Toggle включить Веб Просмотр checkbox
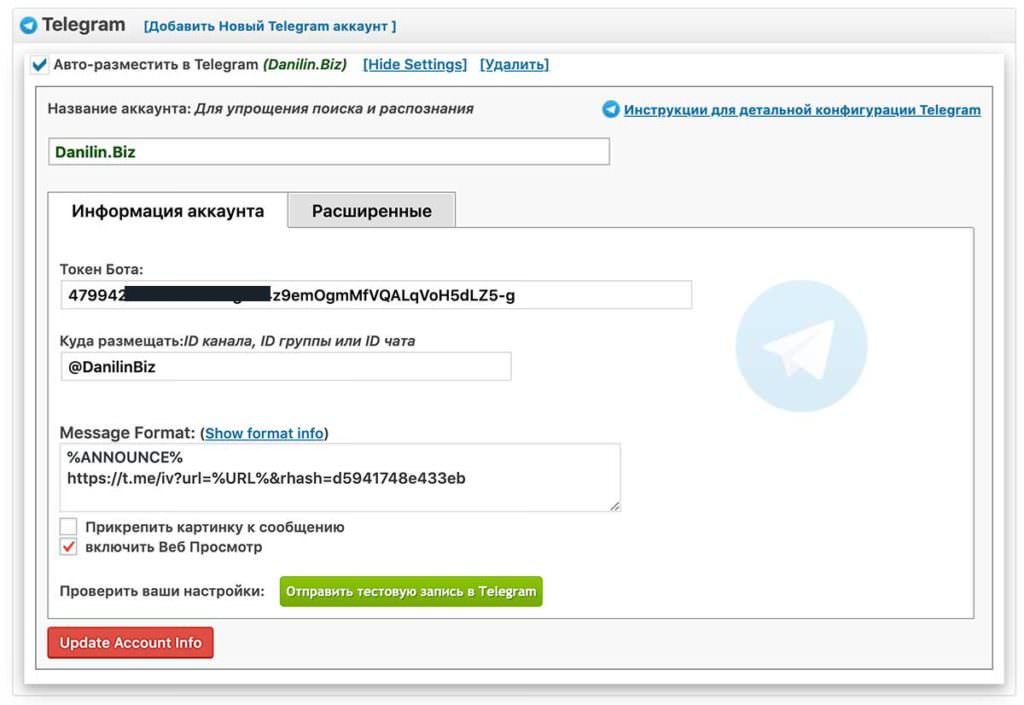The height and width of the screenshot is (705, 1024). 69,547
